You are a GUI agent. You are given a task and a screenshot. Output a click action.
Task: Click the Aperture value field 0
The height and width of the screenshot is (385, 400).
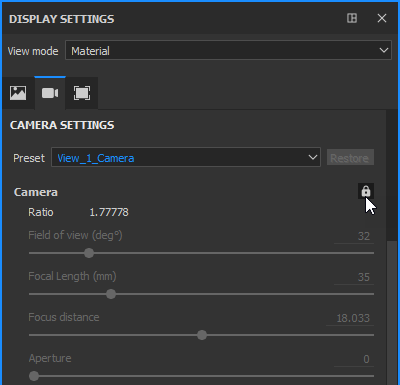coord(354,359)
